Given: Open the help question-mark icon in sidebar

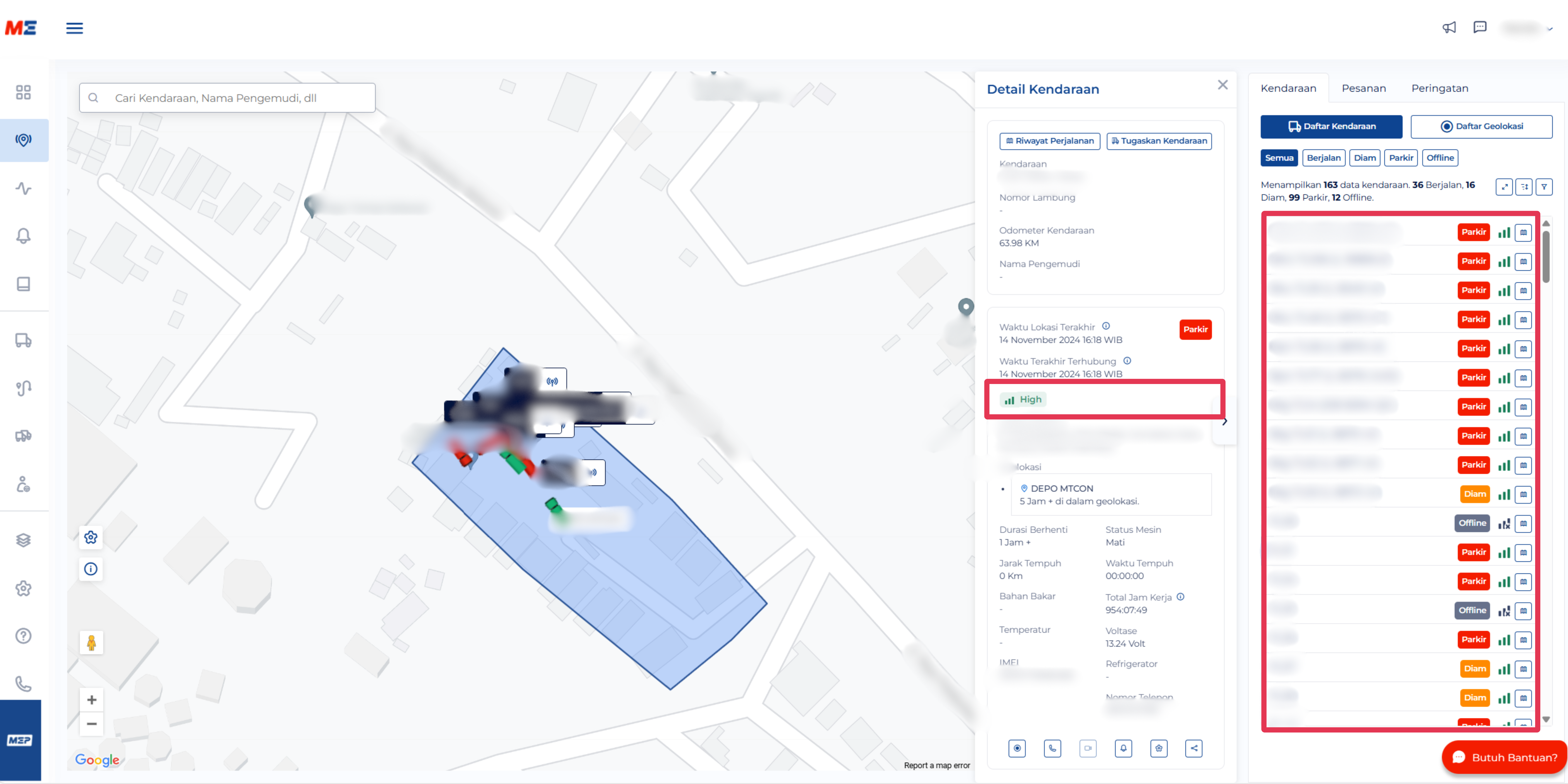Looking at the screenshot, I should tap(23, 636).
